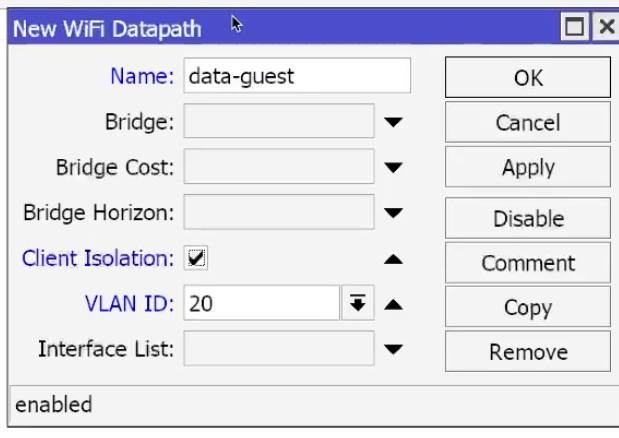Screen dimensions: 619x438
Task: Add a Comment to the datapath
Action: point(528,263)
